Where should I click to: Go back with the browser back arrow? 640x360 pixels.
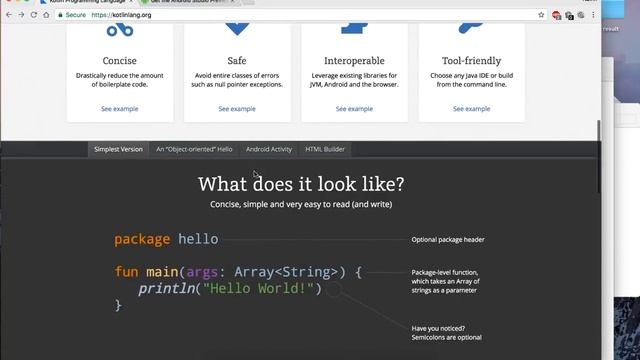[9, 15]
